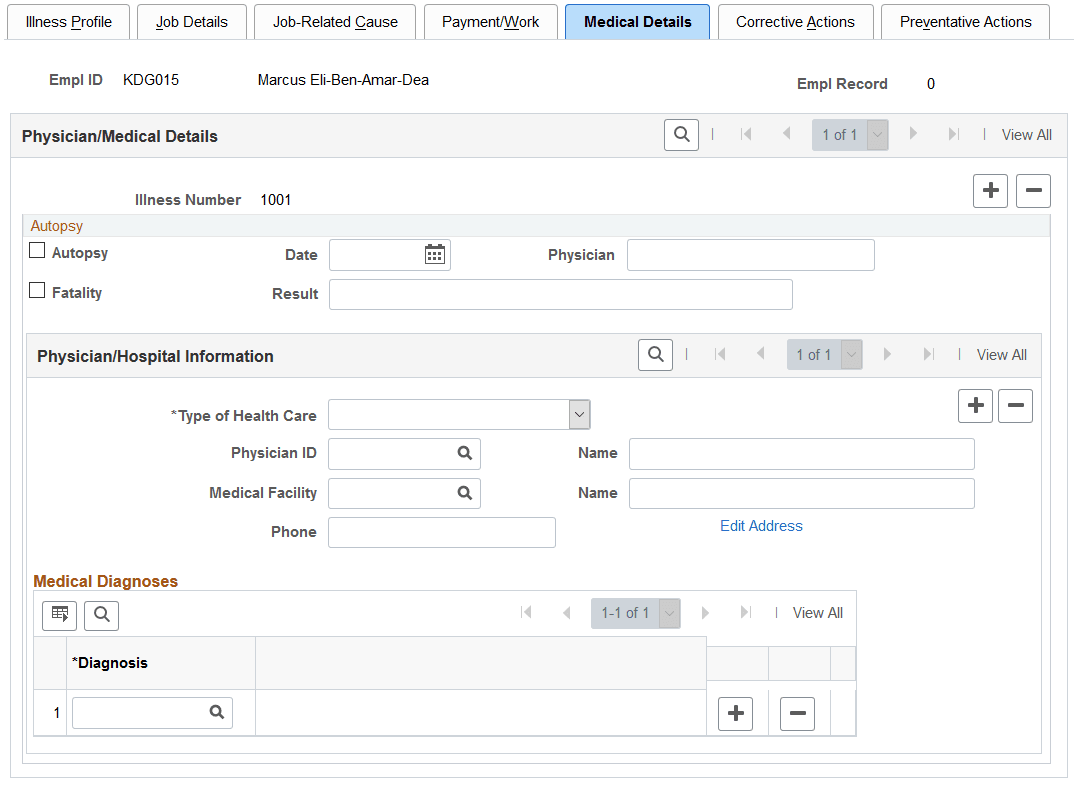Search within Physician/Medical Details section
Image resolution: width=1074 pixels, height=786 pixels.
[x=681, y=135]
